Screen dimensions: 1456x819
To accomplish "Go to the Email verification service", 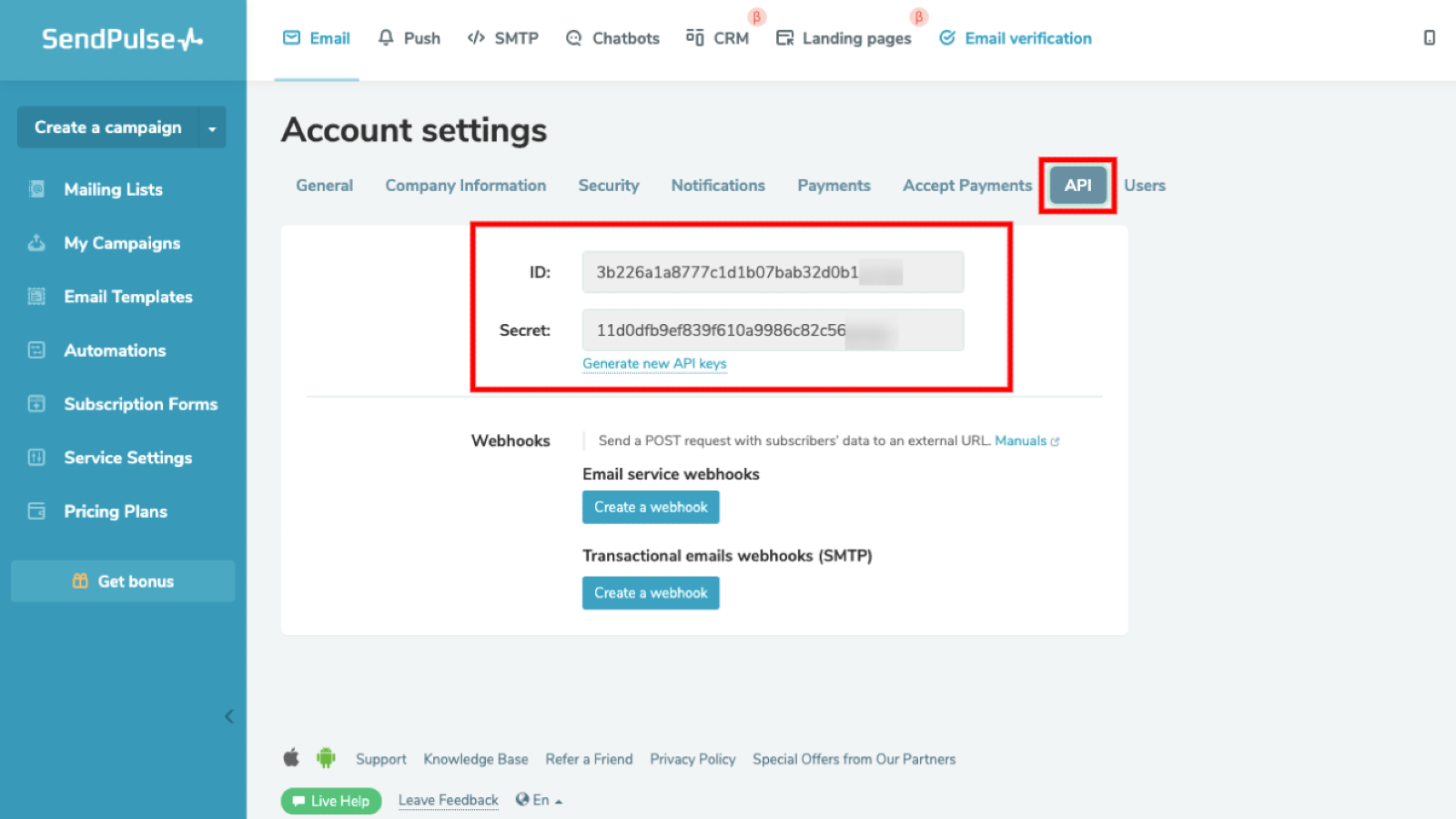I will (1016, 38).
